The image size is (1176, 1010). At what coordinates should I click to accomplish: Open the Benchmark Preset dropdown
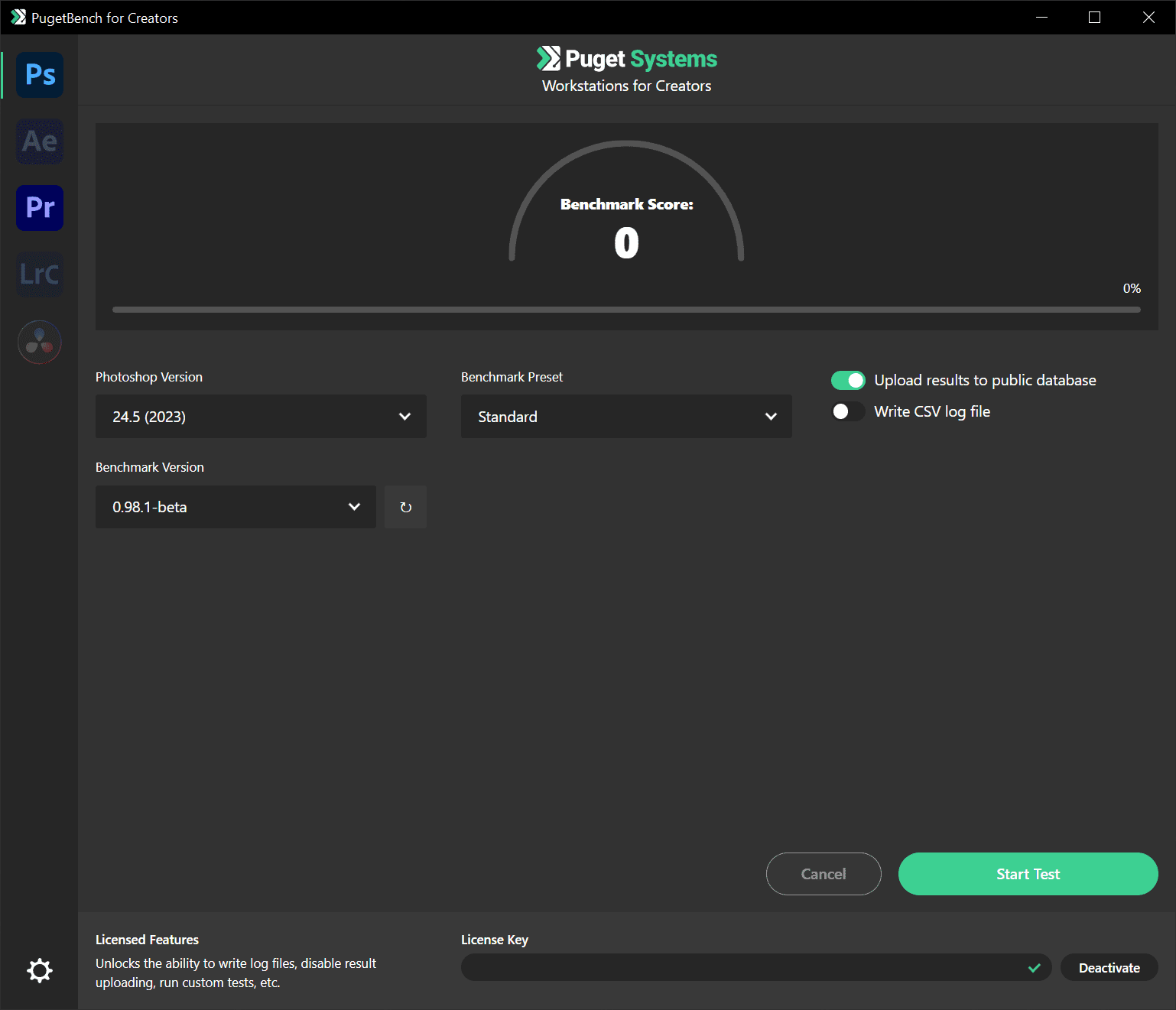tap(626, 416)
